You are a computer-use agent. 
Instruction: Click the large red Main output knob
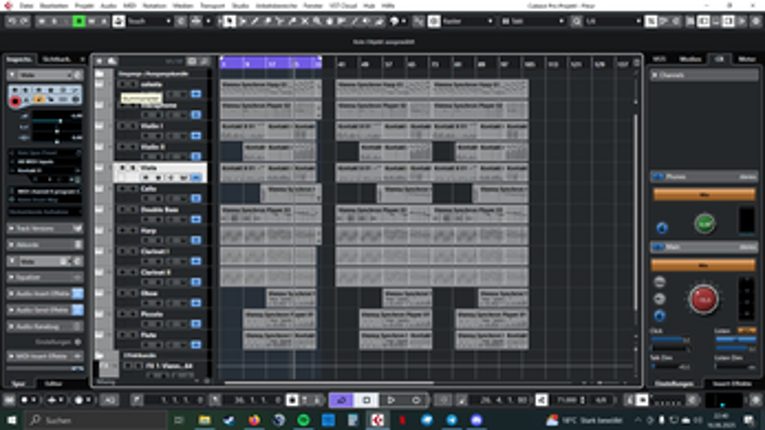pyautogui.click(x=703, y=299)
